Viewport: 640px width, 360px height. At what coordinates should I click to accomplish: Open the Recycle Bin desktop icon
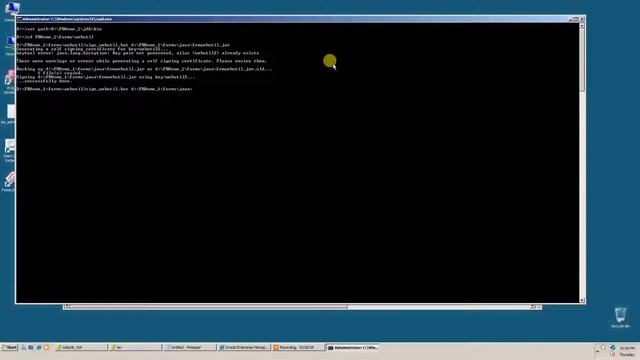(620, 318)
